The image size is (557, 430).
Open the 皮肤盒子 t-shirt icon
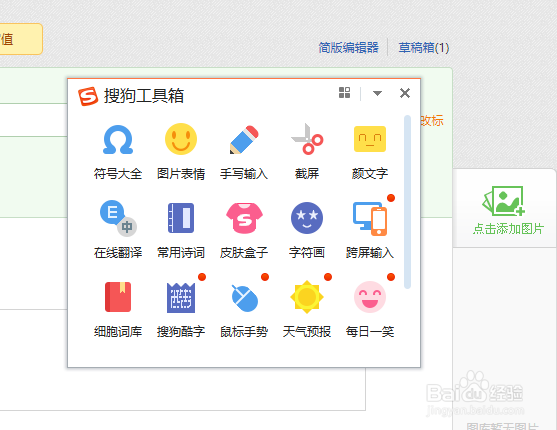click(244, 218)
